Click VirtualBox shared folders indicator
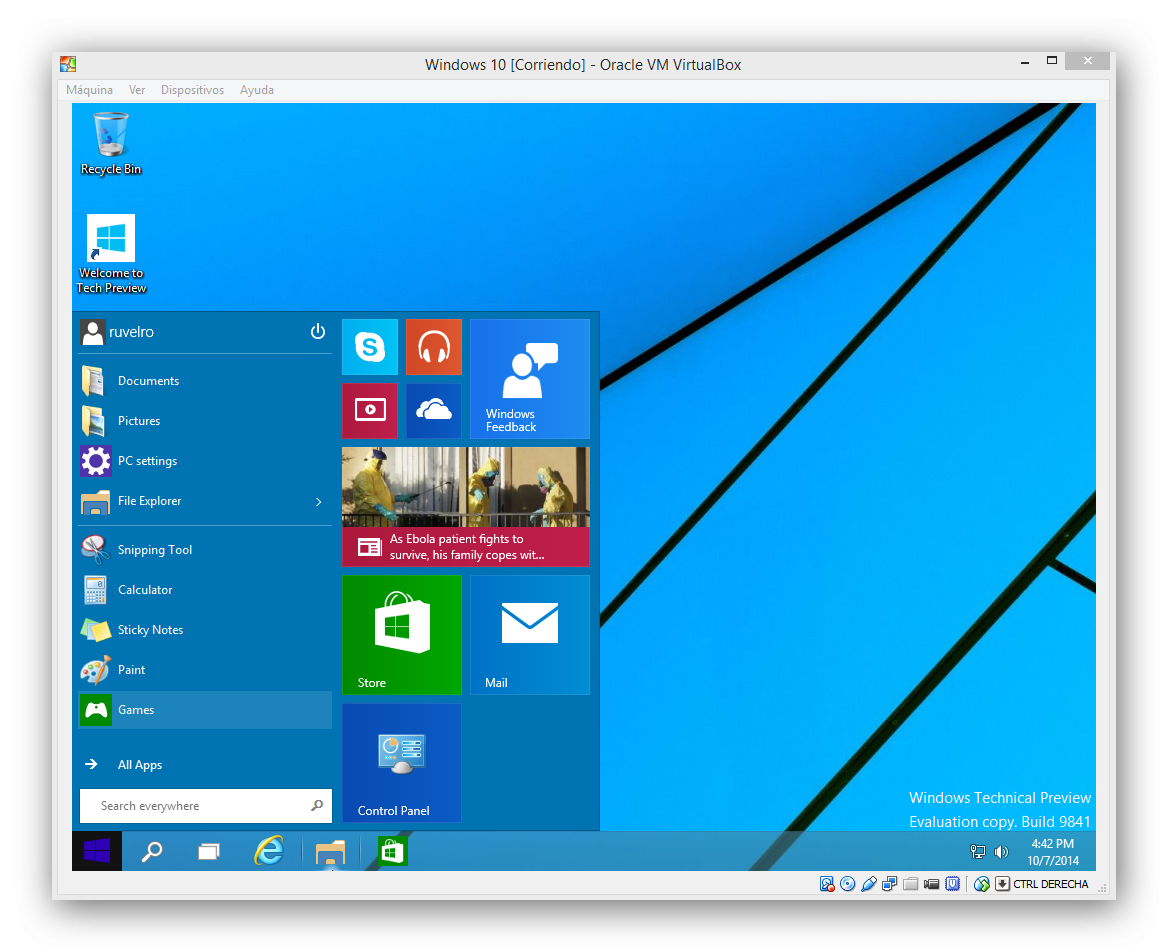1168x952 pixels. [910, 884]
